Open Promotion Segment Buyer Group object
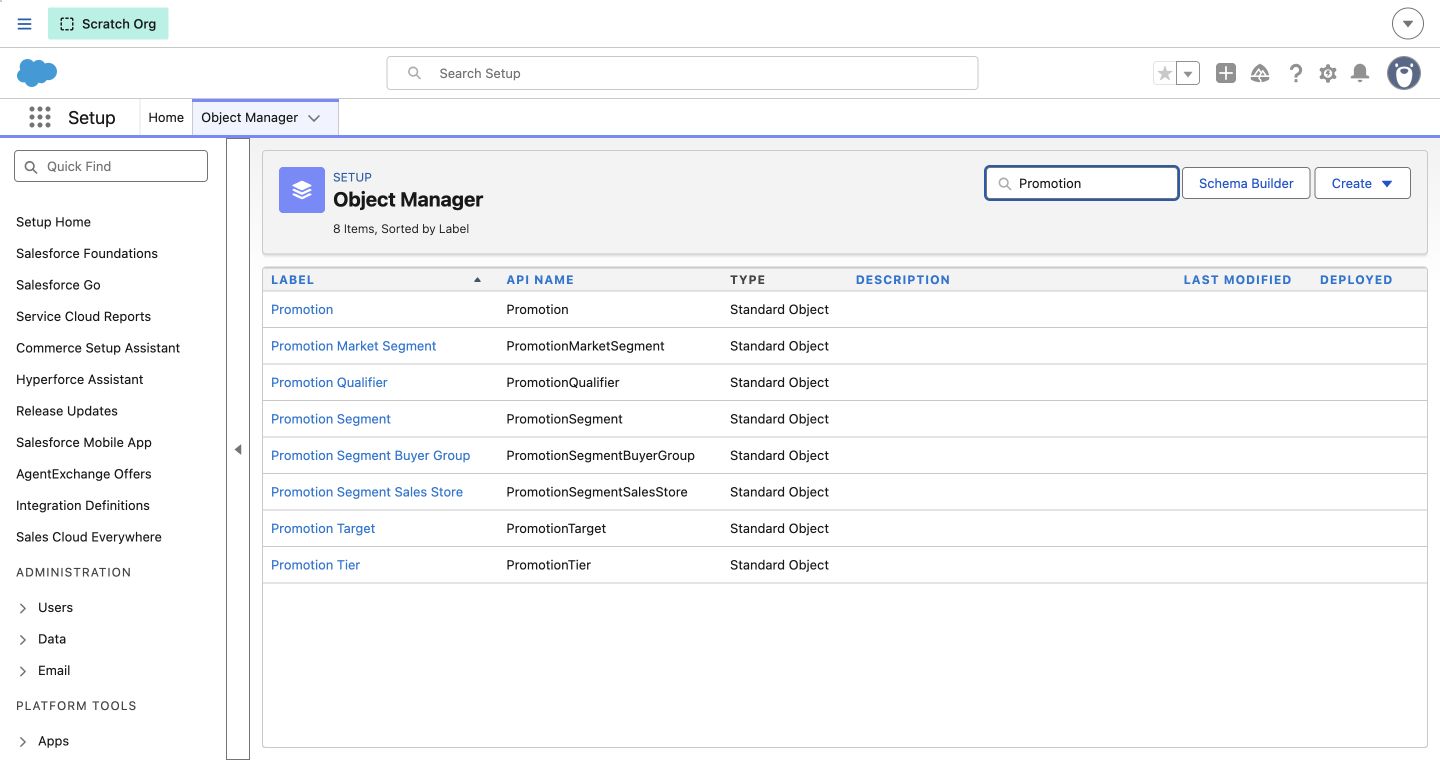The height and width of the screenshot is (760, 1440). pos(370,455)
